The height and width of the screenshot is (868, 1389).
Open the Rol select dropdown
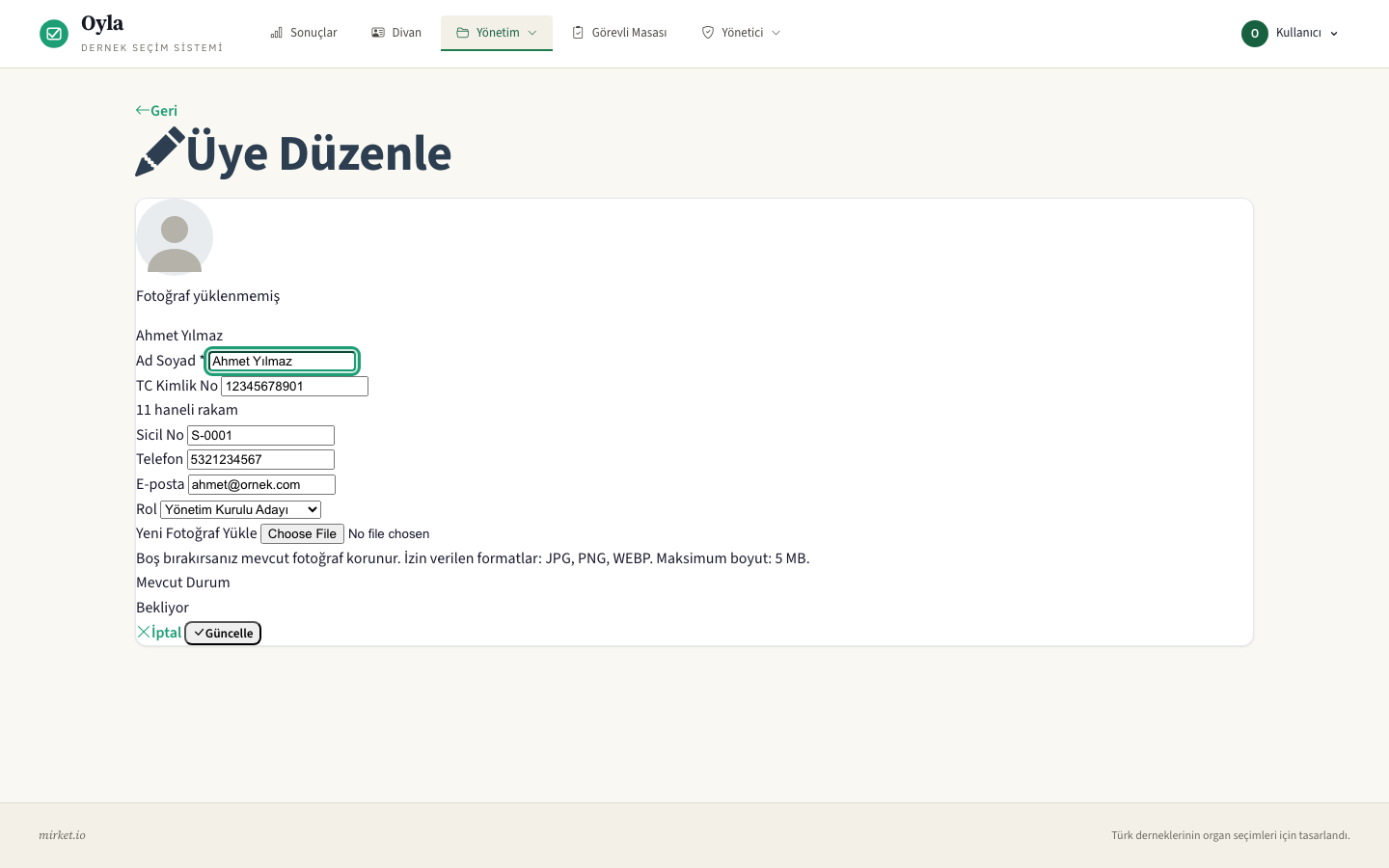(240, 509)
